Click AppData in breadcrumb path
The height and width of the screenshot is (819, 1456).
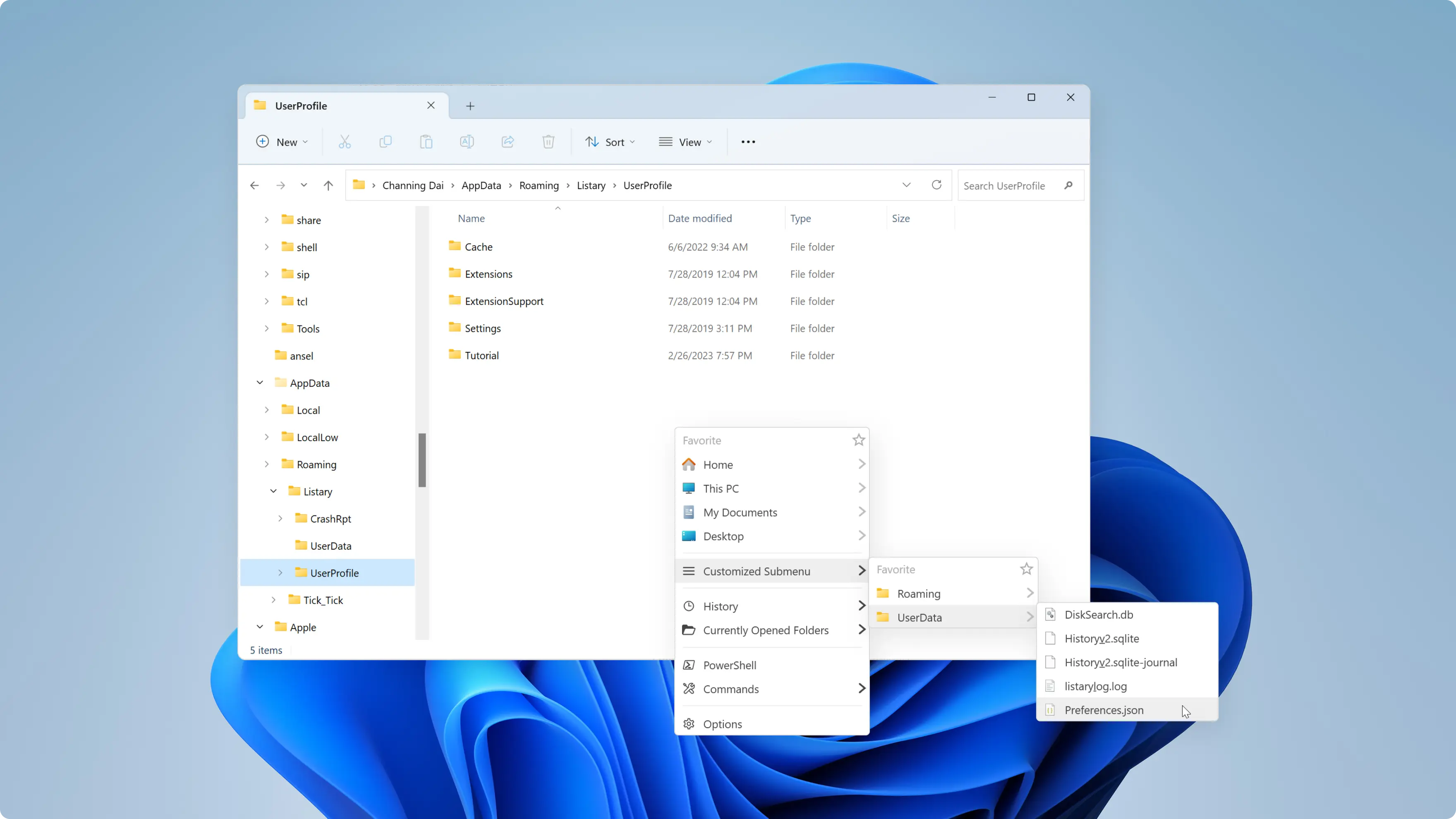coord(481,185)
